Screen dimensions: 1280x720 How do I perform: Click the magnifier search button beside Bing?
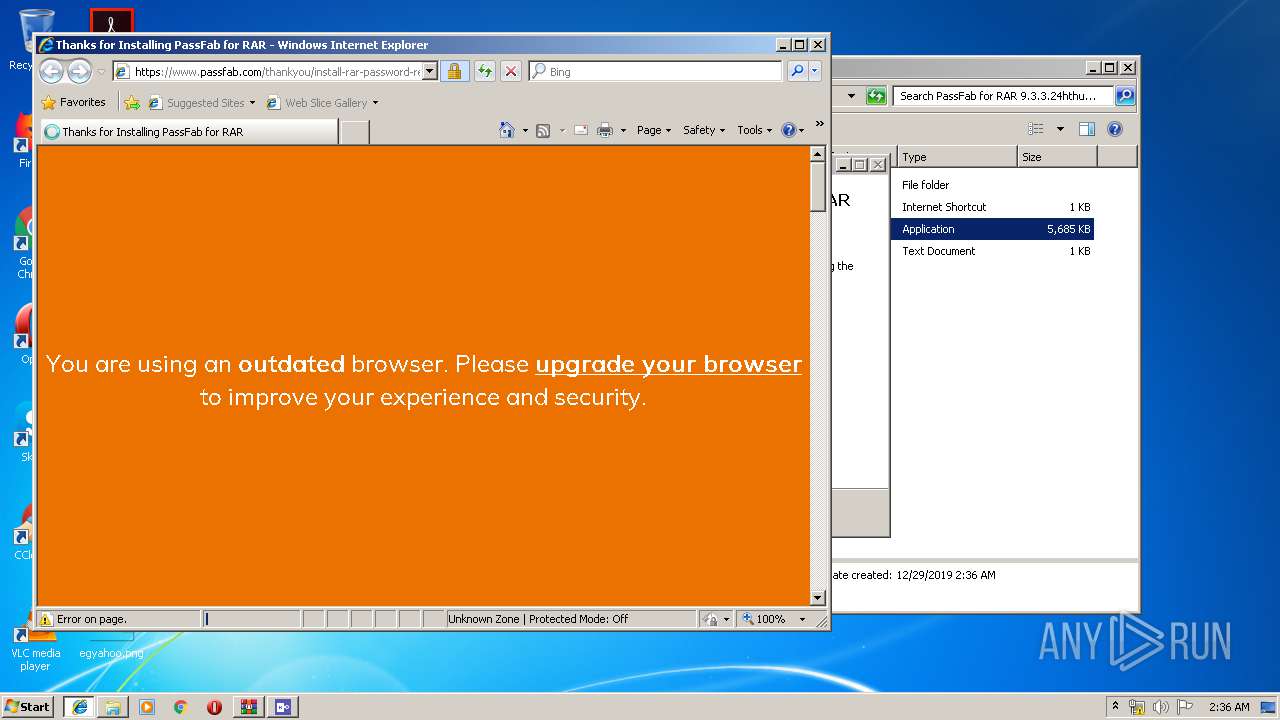tap(797, 71)
